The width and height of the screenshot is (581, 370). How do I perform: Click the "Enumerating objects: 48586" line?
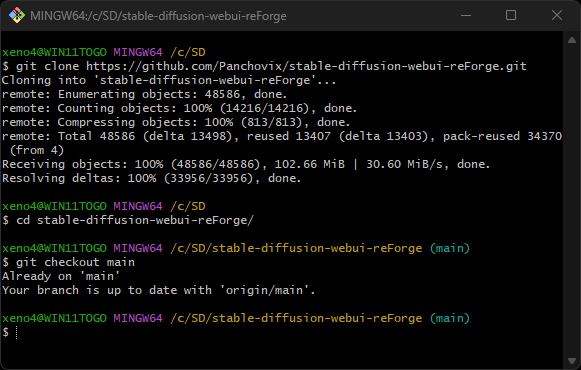coord(145,94)
